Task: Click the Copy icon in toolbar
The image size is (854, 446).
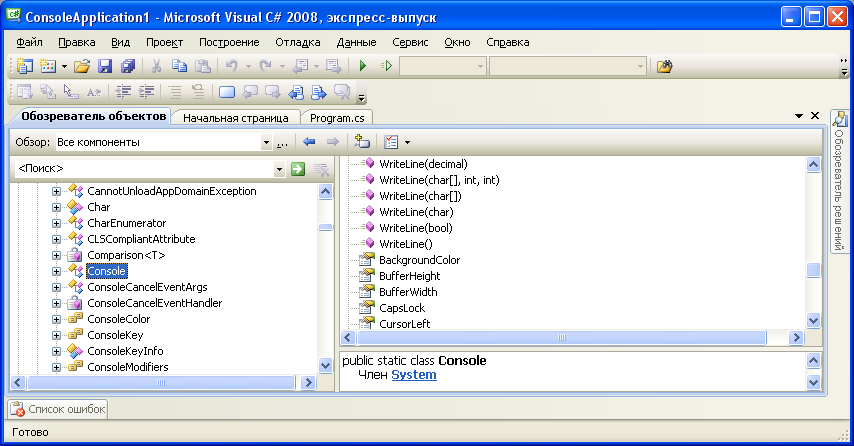Action: click(179, 66)
